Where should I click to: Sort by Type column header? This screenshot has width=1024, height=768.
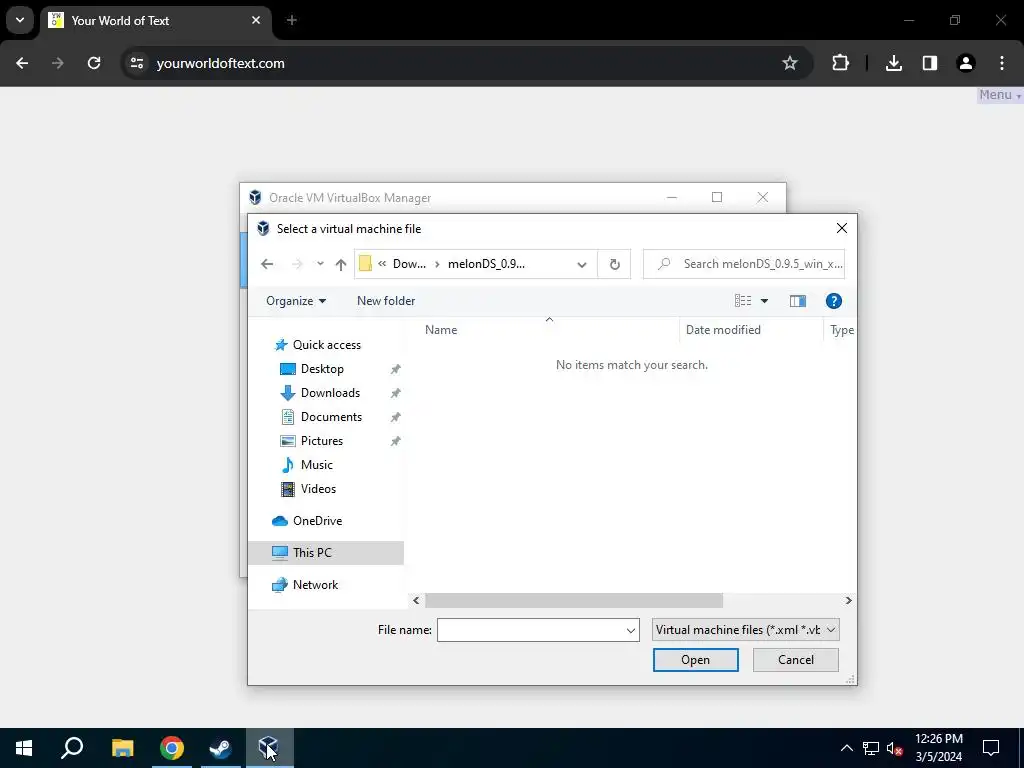(x=840, y=330)
